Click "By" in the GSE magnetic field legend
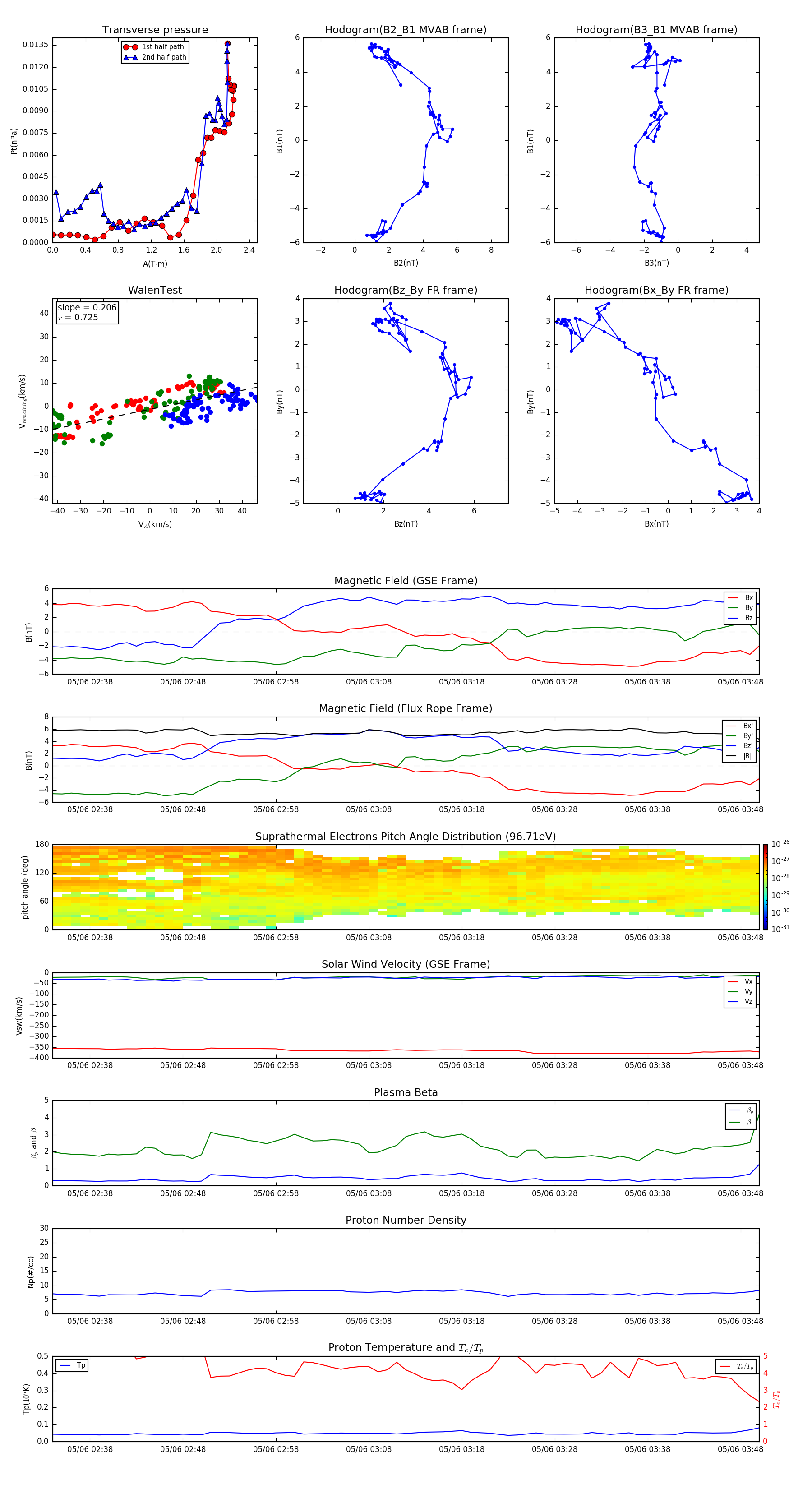The image size is (812, 1489). (x=749, y=607)
